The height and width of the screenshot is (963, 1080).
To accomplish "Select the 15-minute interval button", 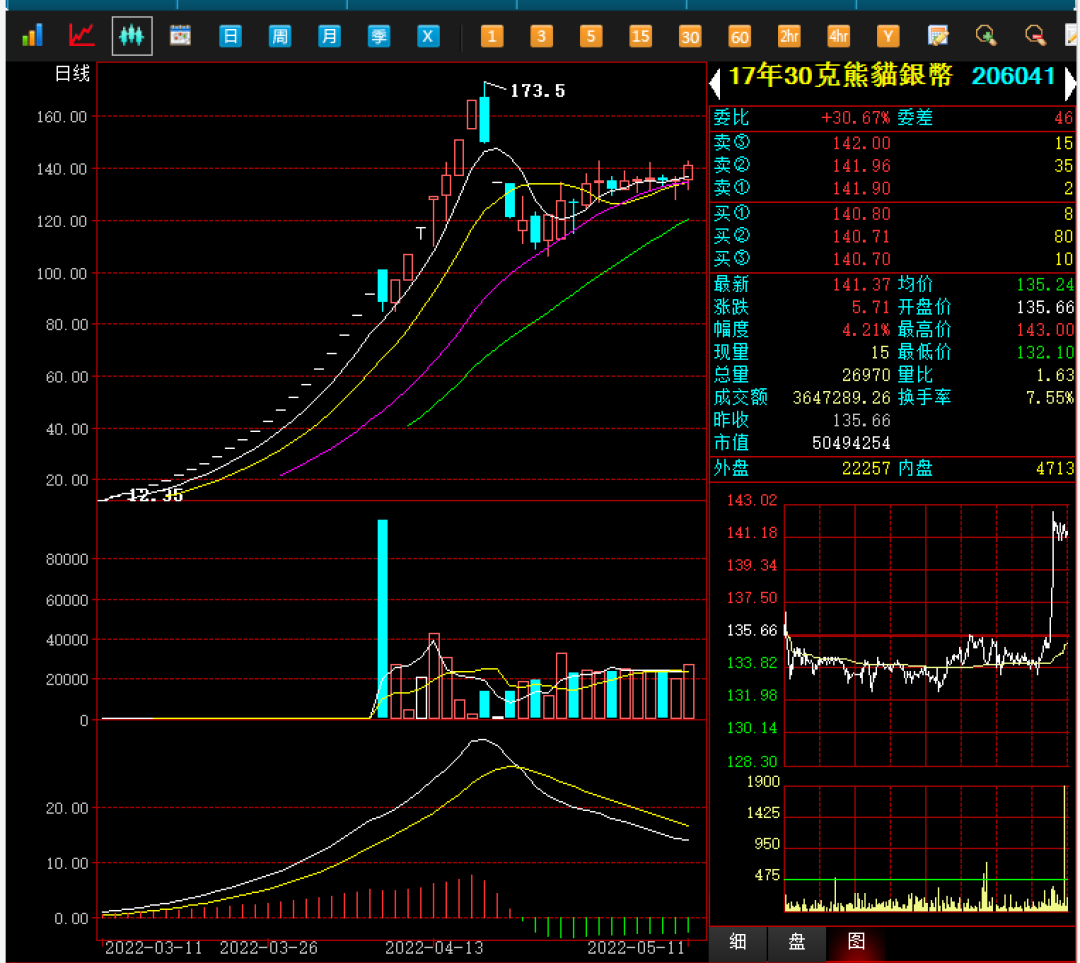I will [x=641, y=36].
